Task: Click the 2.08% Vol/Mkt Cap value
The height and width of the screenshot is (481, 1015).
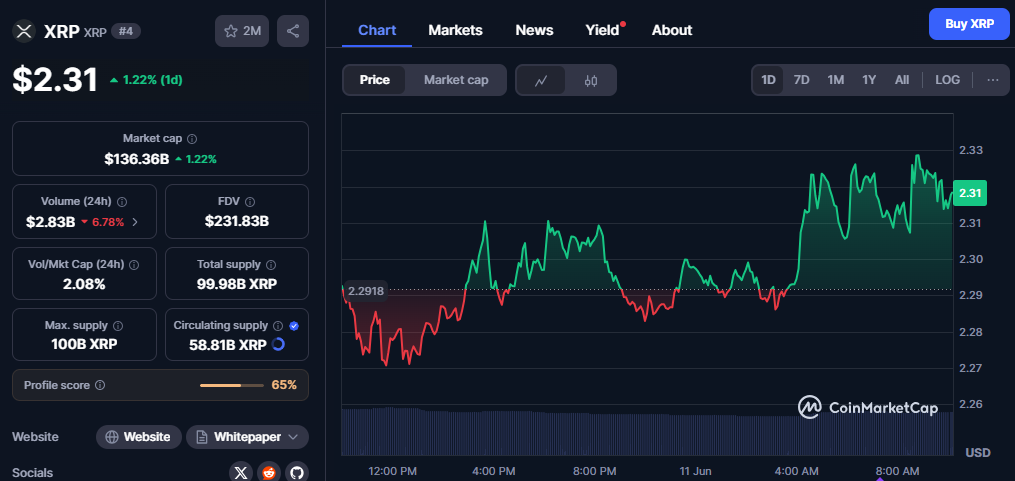Action: click(84, 284)
